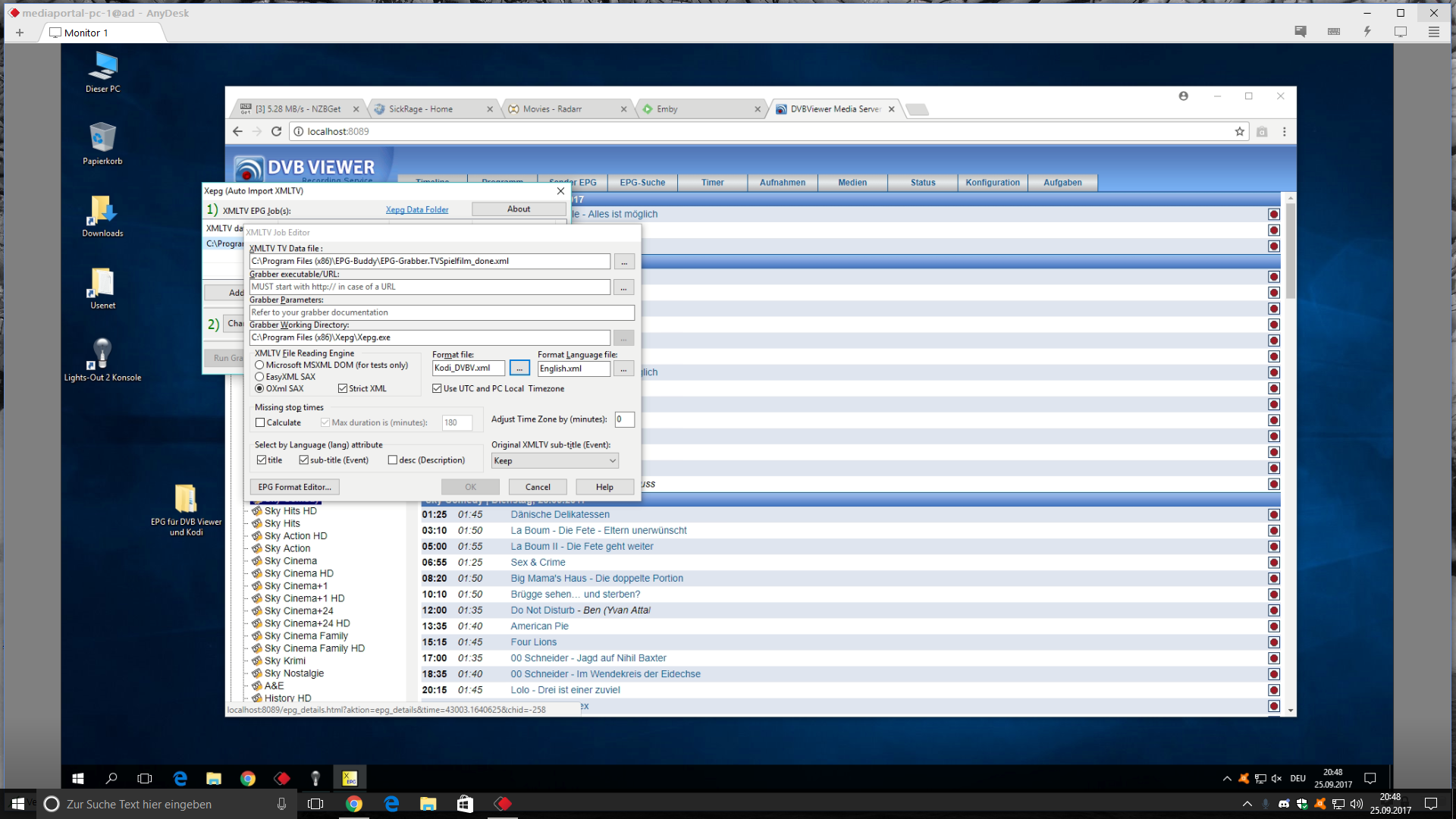Enable Calculate missing stop times
The height and width of the screenshot is (819, 1456).
click(260, 423)
